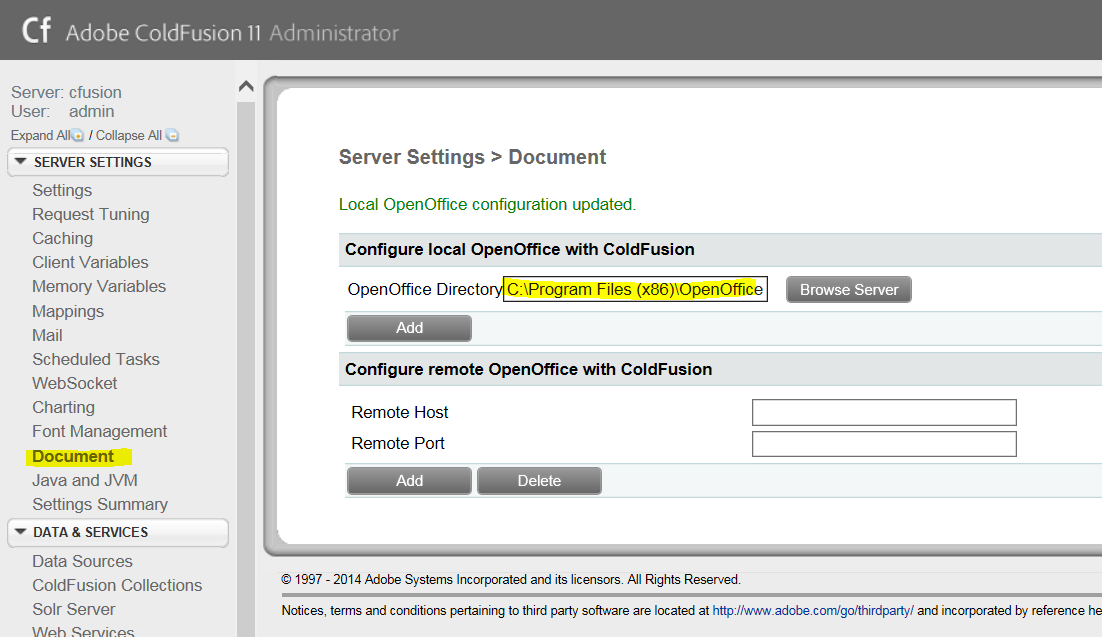Click the Expand All plus icon
The width and height of the screenshot is (1102, 637).
click(x=78, y=136)
